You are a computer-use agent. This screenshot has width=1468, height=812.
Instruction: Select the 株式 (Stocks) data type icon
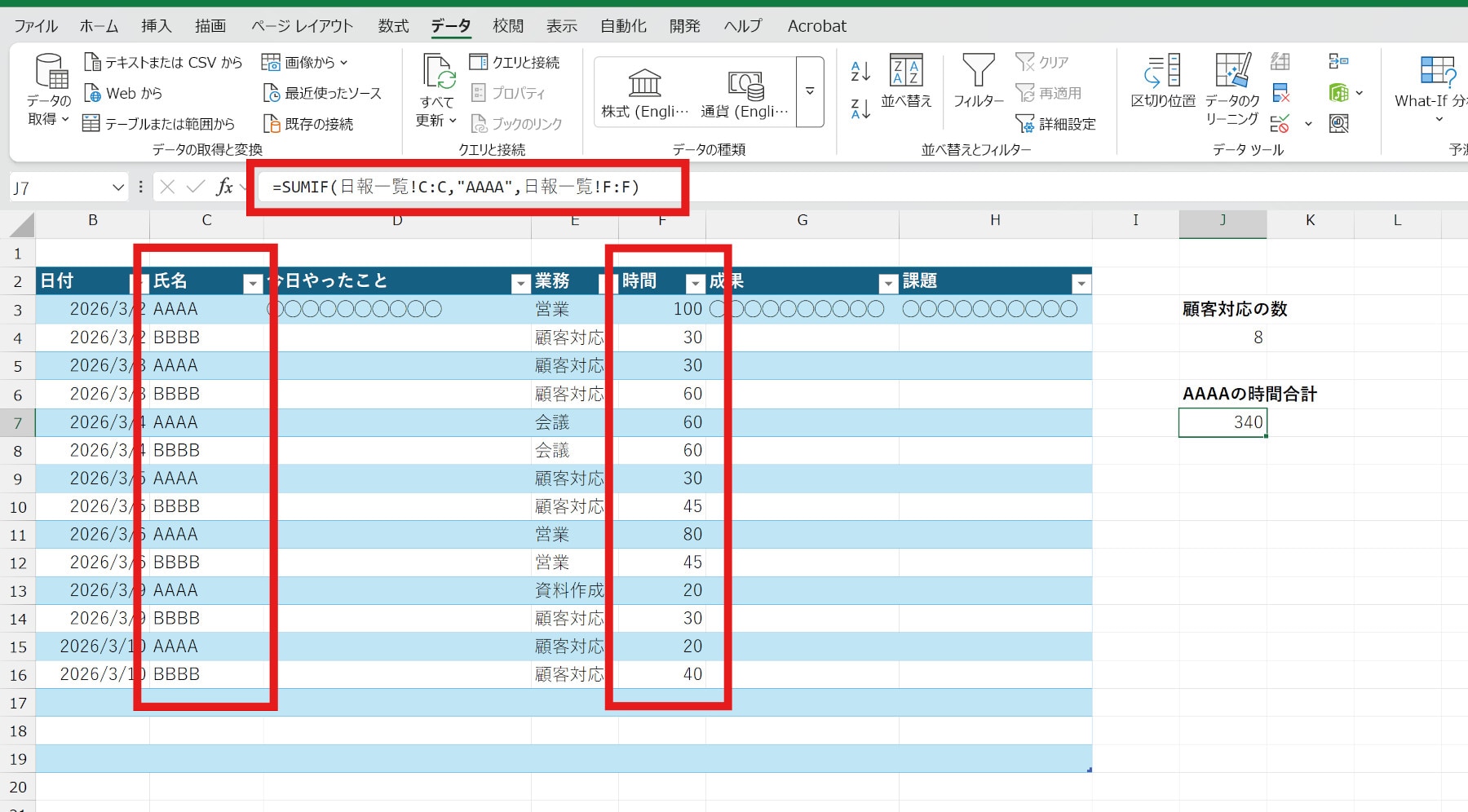coord(644,83)
